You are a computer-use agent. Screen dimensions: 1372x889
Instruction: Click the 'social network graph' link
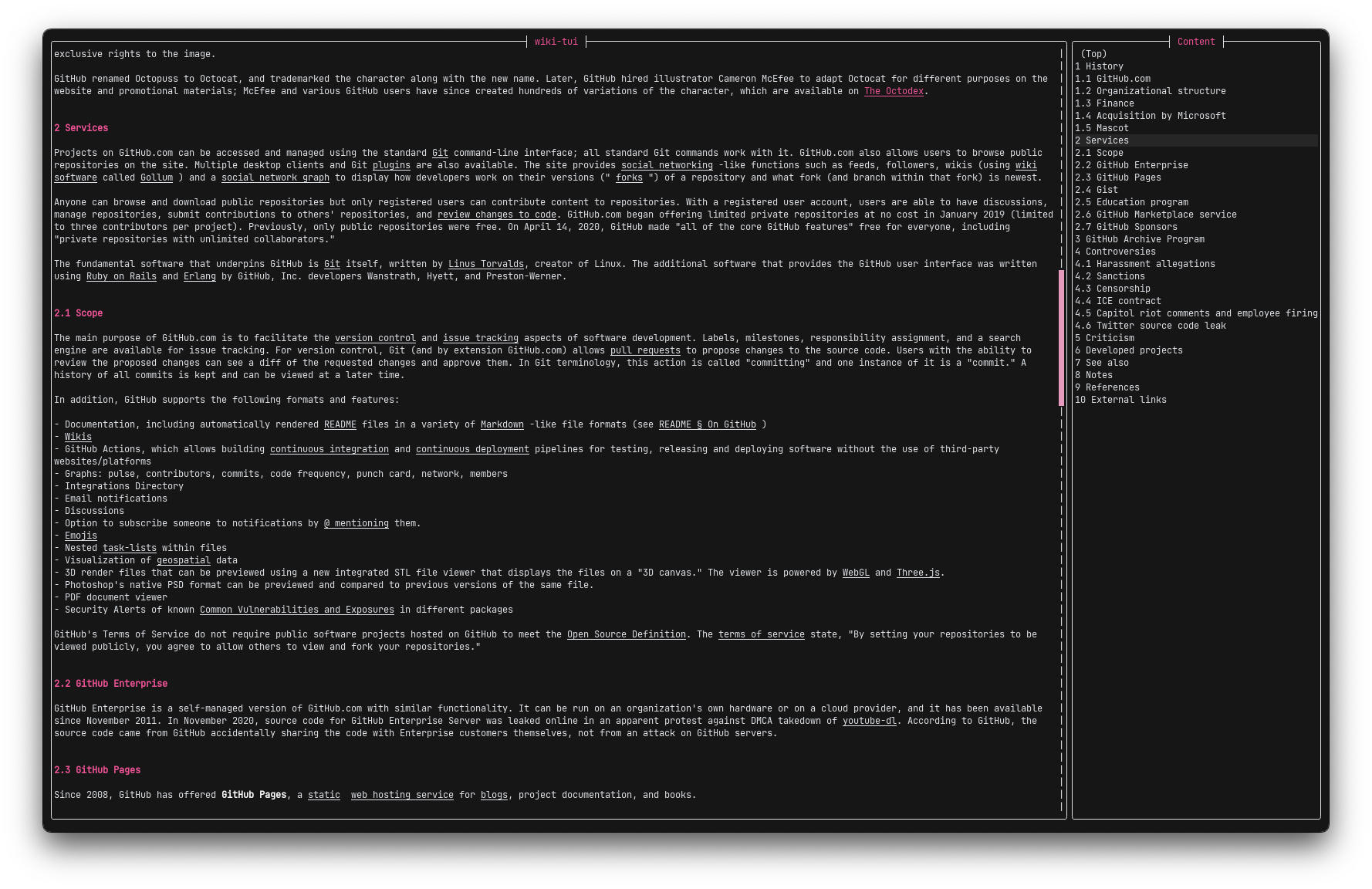[275, 177]
